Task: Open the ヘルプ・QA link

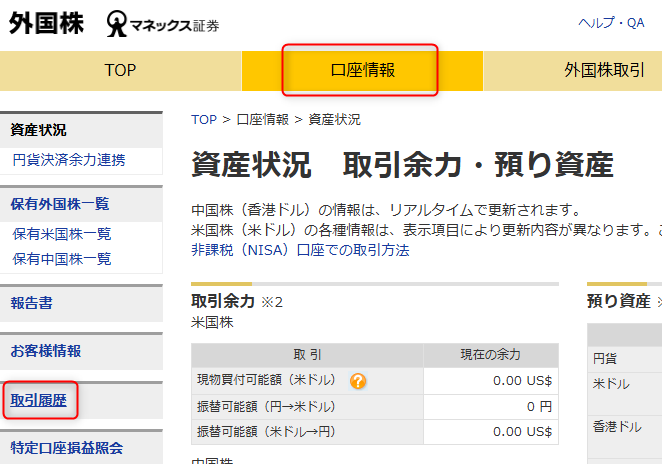Action: pos(611,23)
